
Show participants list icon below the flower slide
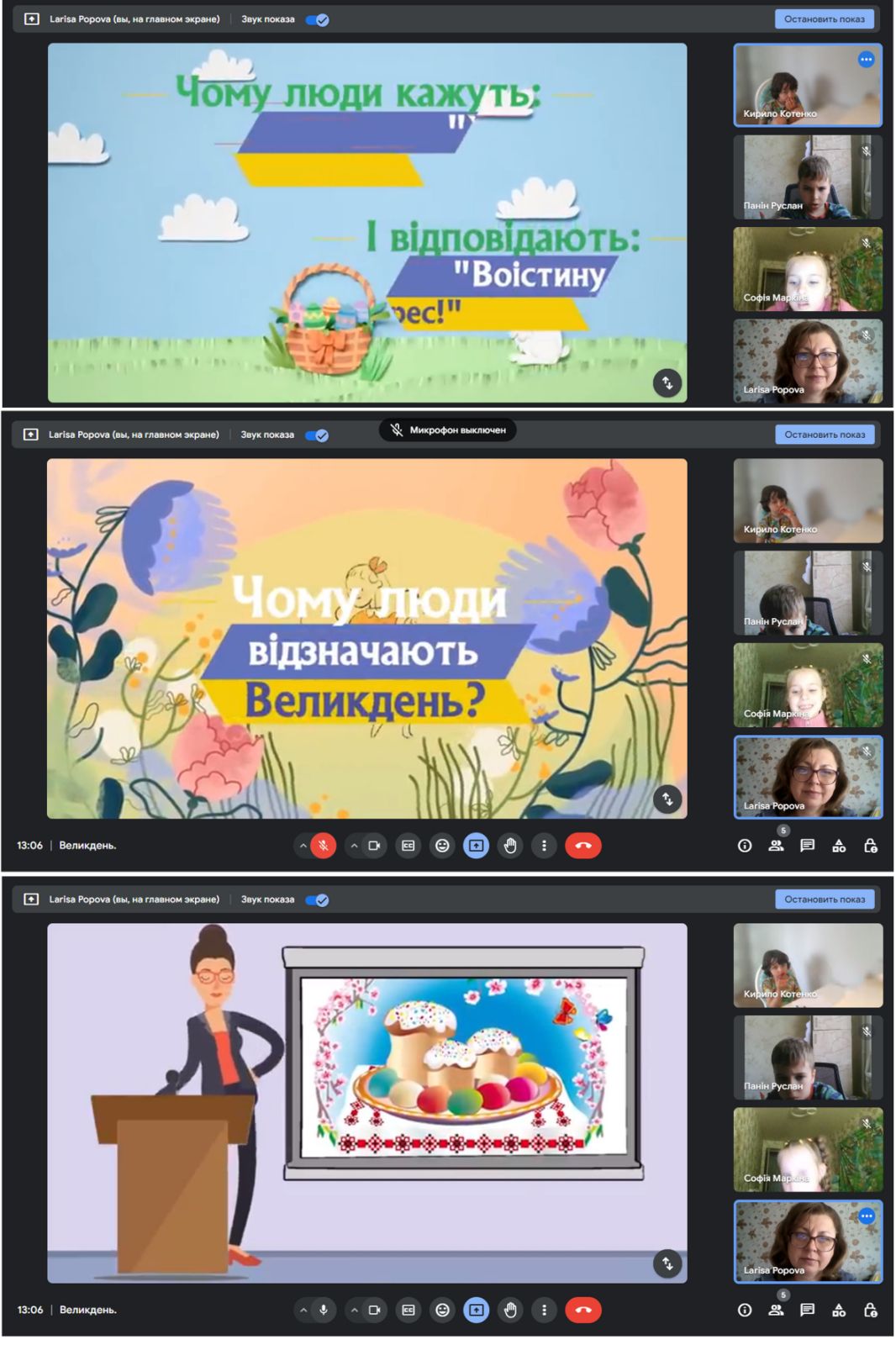776,846
